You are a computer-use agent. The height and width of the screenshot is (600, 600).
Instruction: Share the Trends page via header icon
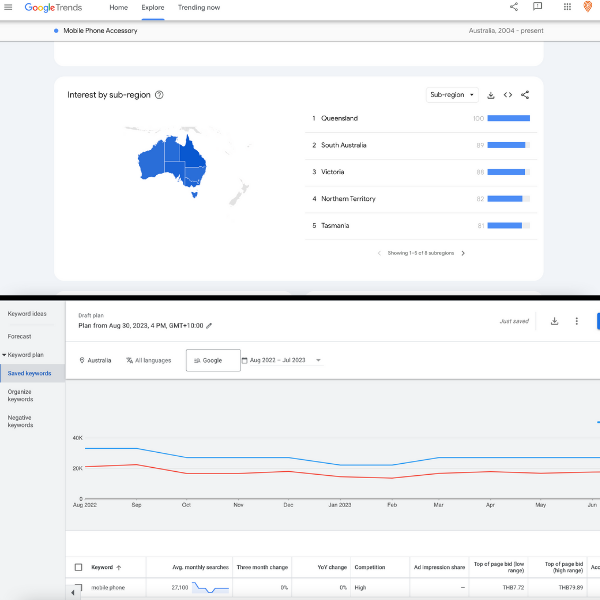pos(514,7)
